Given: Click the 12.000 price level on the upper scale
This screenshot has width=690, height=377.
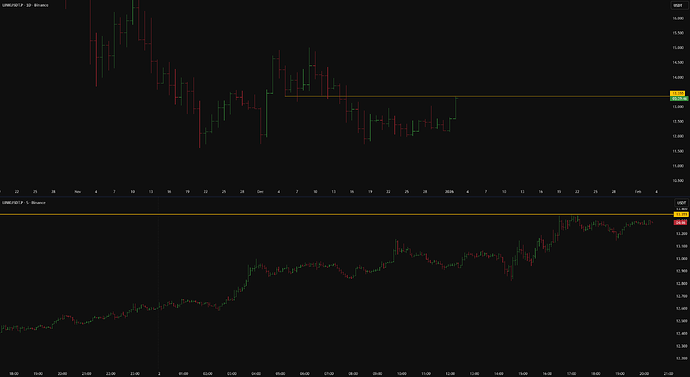Looking at the screenshot, I should (x=677, y=136).
